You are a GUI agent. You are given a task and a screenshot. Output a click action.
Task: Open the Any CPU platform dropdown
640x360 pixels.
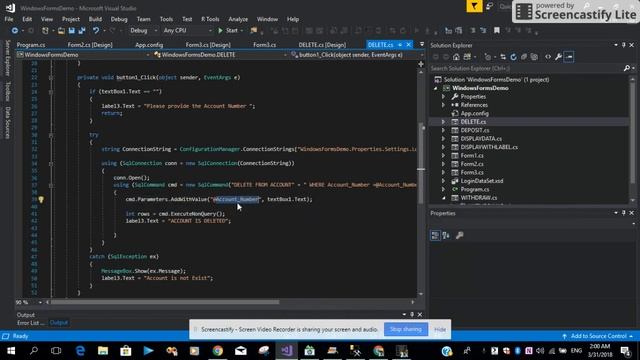point(187,31)
